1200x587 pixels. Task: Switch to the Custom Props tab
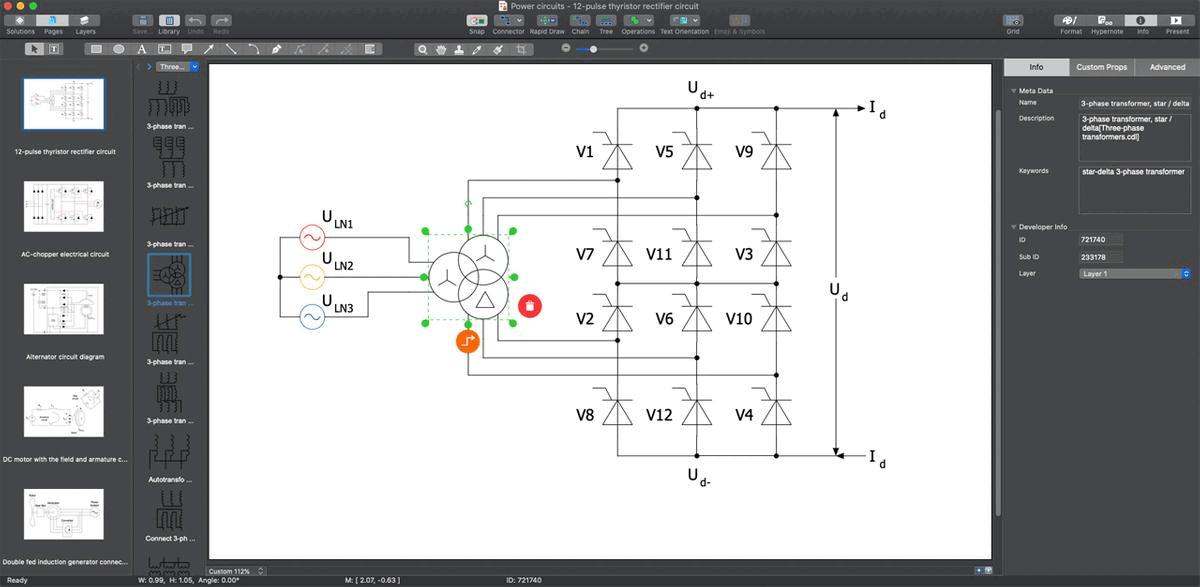pyautogui.click(x=1101, y=67)
